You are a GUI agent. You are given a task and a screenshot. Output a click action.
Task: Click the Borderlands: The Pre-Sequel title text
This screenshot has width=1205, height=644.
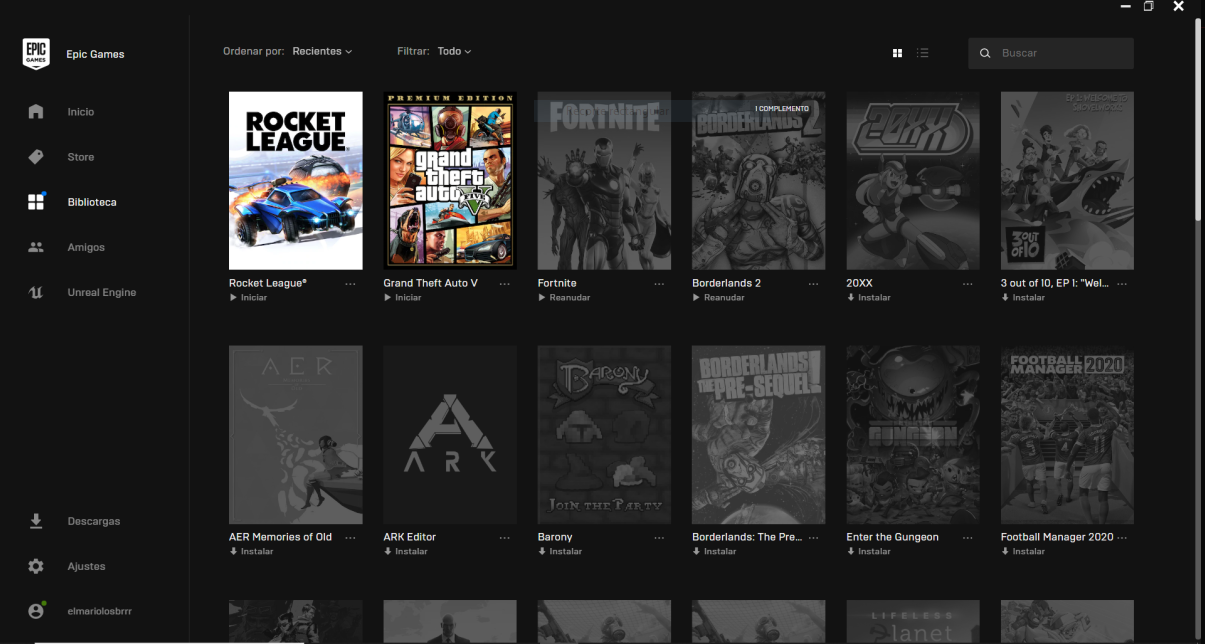point(747,537)
